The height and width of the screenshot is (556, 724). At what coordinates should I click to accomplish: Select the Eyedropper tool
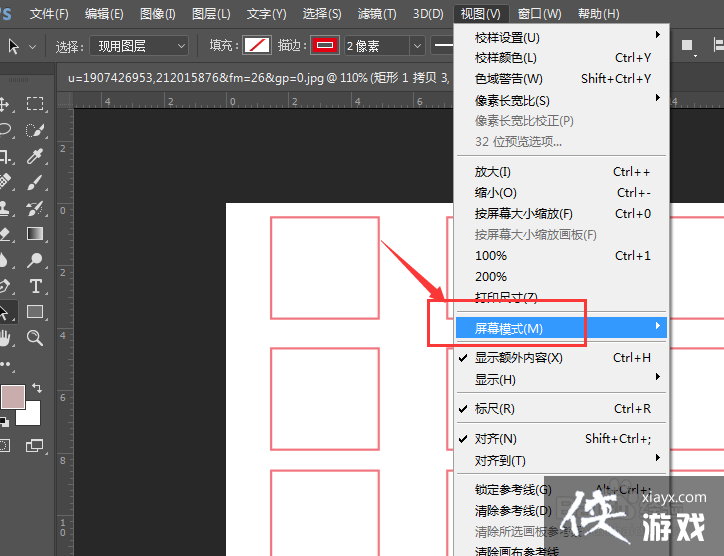tap(35, 156)
